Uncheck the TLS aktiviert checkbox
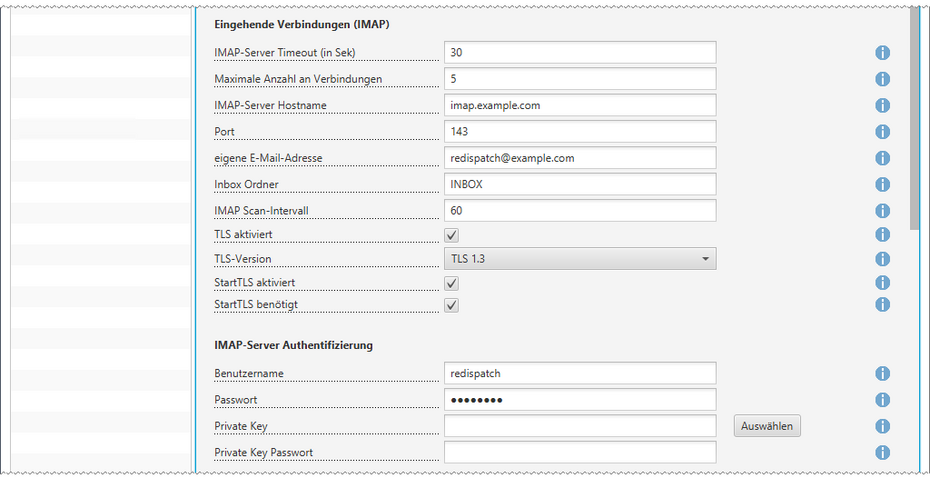930x478 pixels. [x=452, y=235]
